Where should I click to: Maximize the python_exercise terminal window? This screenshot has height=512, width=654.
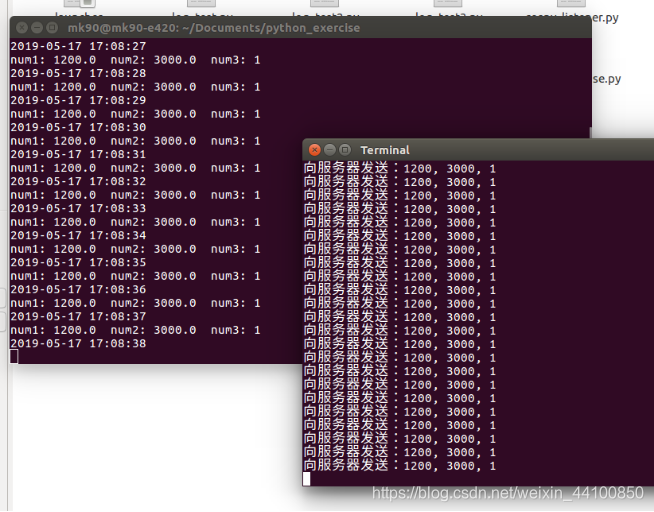52,28
